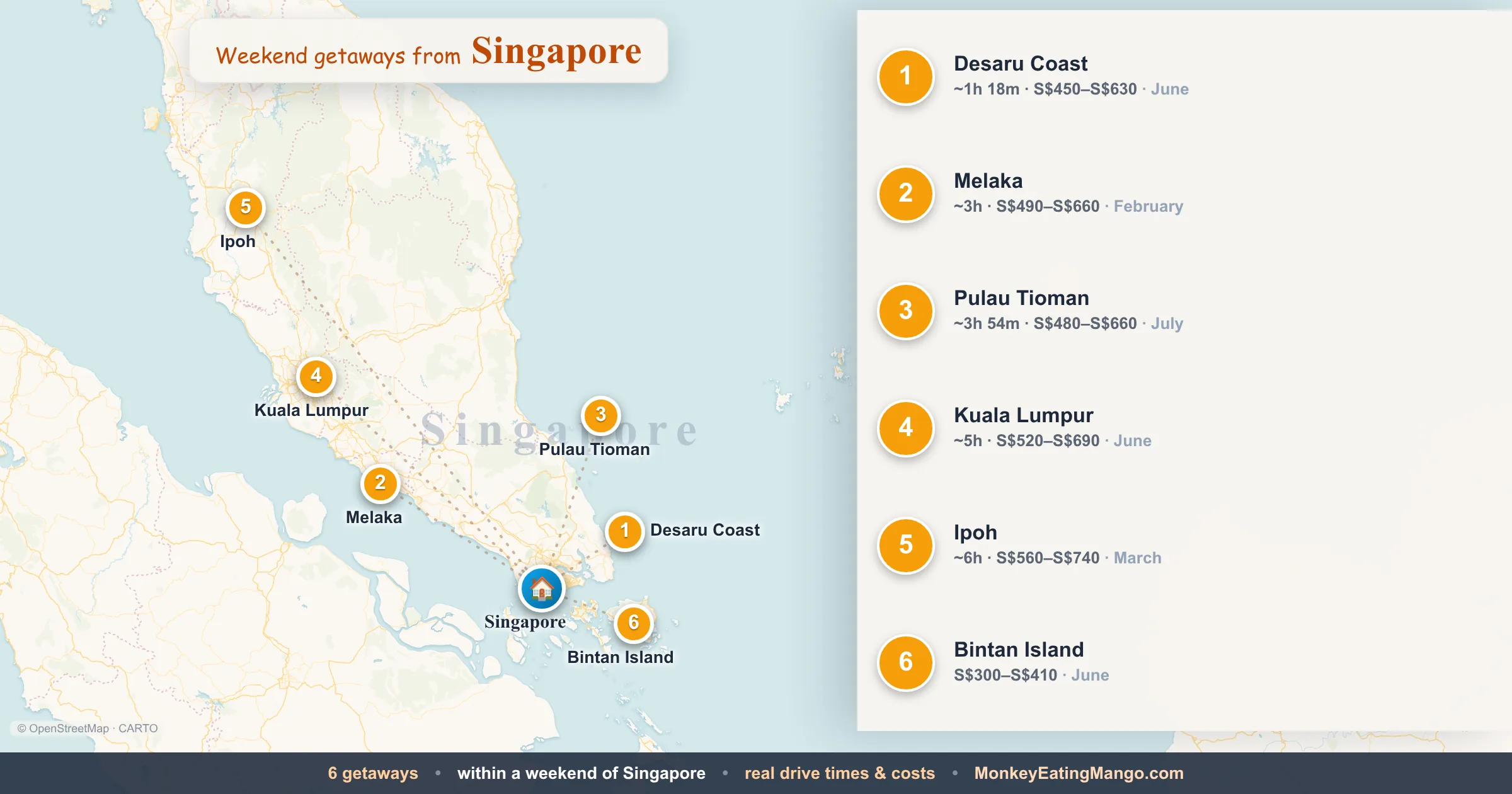Screen dimensions: 1512x794
Task: Click map marker 1 at Desaru Coast
Action: click(624, 531)
